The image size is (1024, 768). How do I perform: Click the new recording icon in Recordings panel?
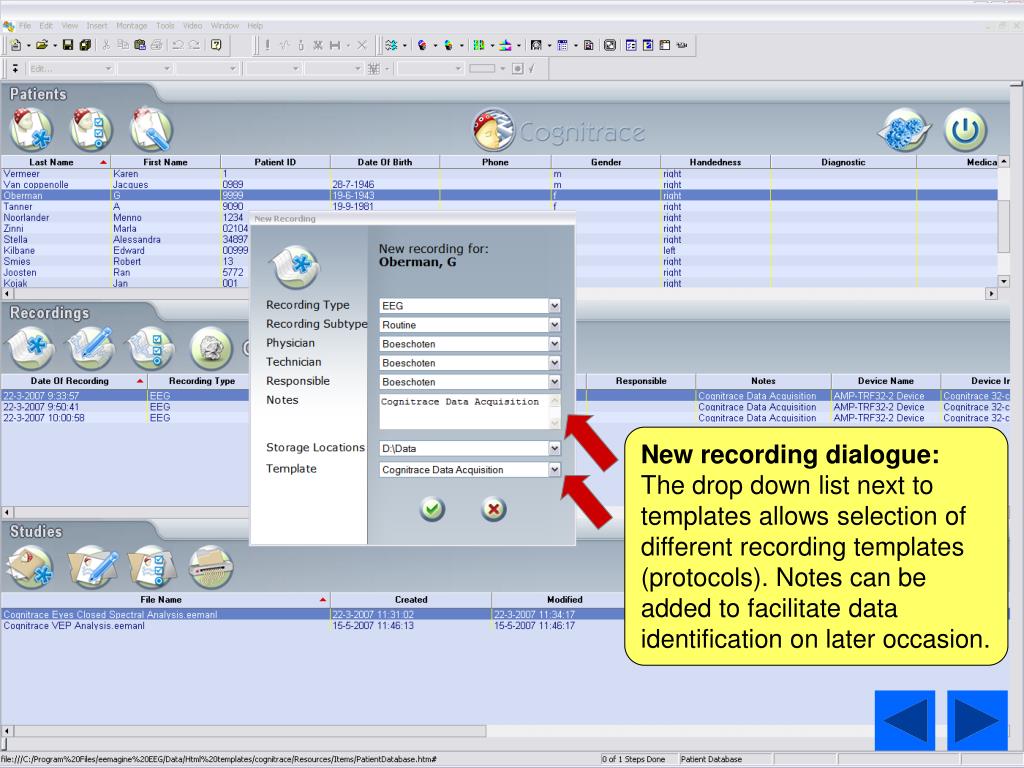31,348
